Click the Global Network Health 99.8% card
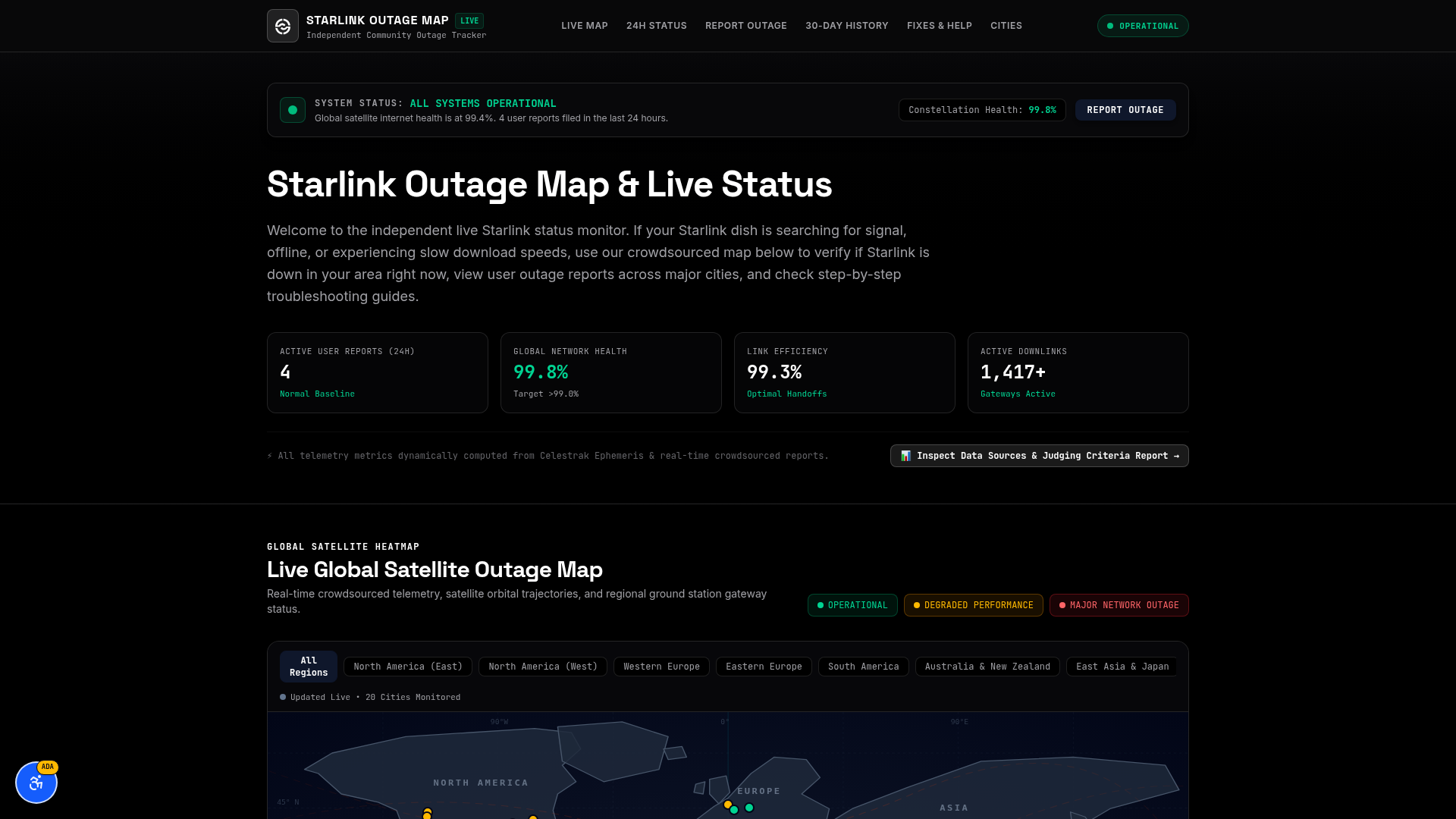1456x819 pixels. (611, 372)
